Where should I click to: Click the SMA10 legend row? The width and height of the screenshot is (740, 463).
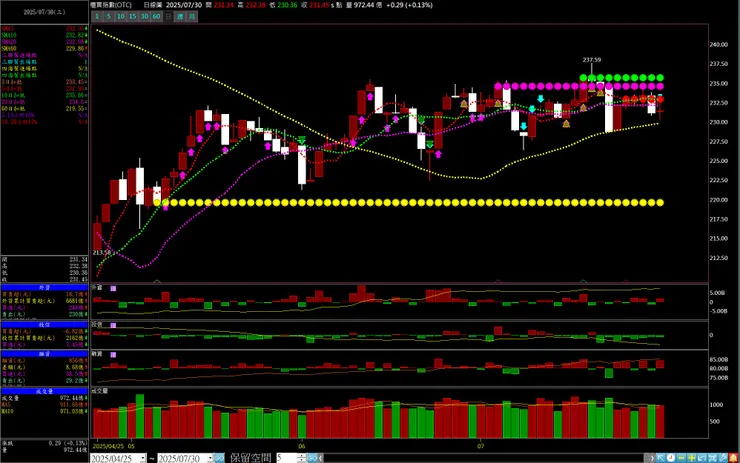(x=44, y=35)
